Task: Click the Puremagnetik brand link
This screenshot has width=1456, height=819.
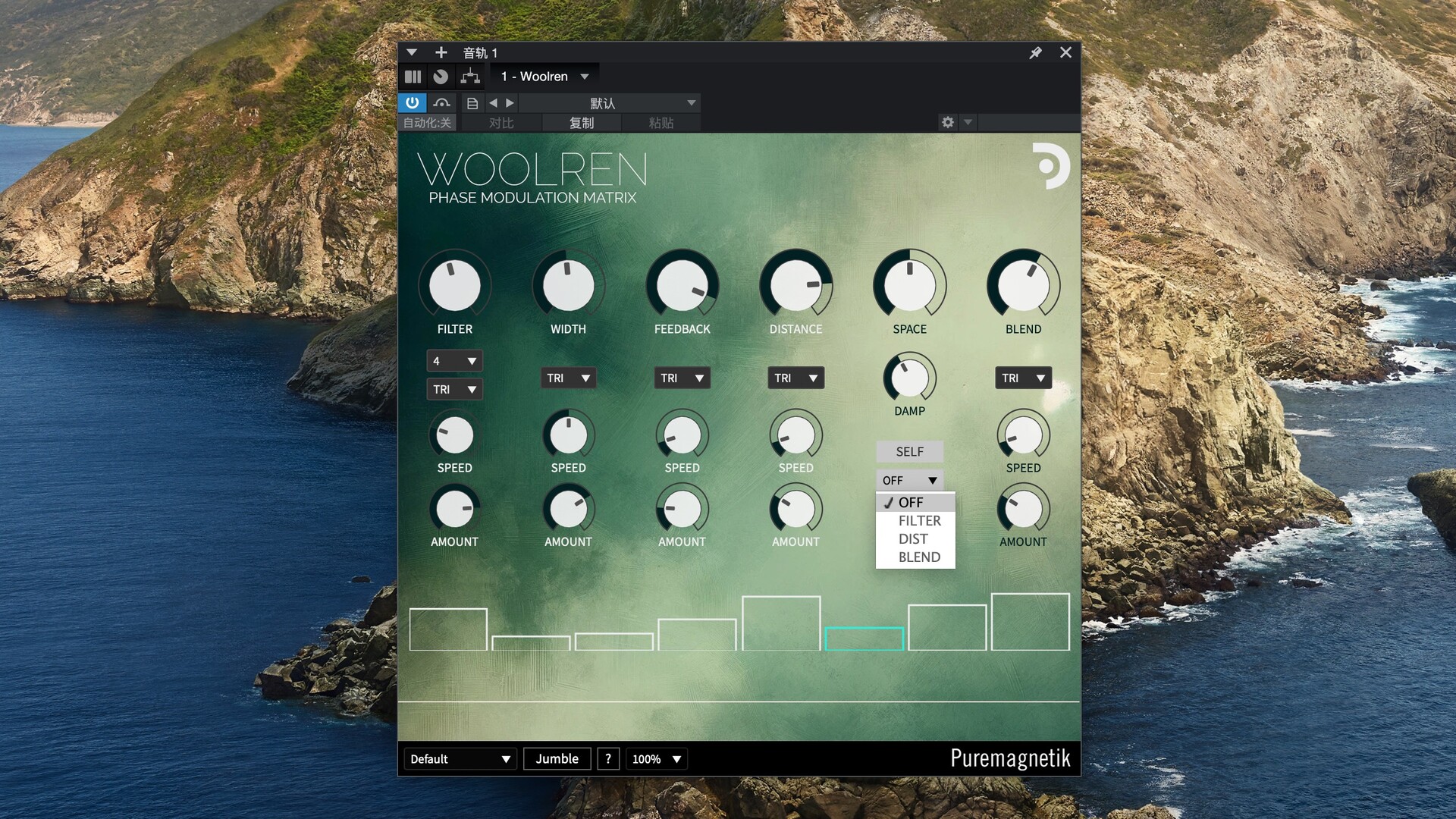Action: 1010,758
